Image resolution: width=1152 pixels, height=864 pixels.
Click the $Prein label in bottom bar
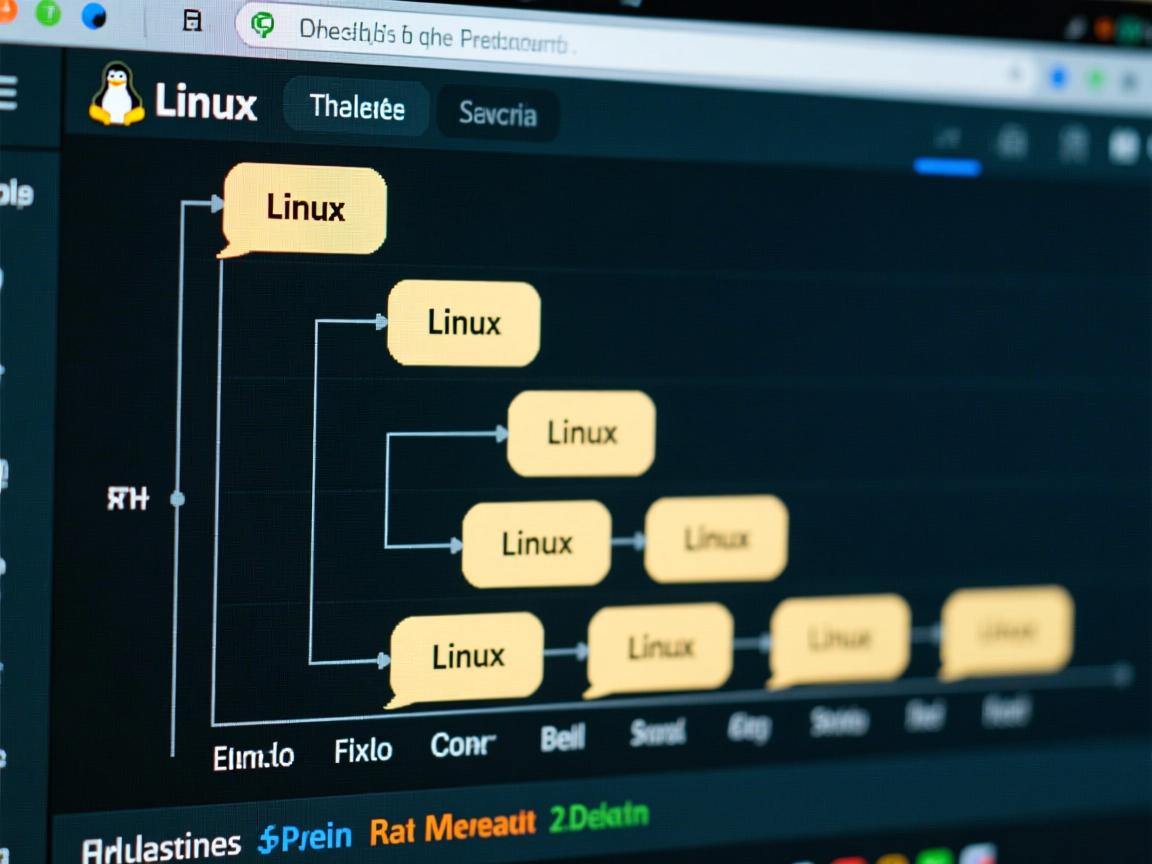[x=305, y=830]
